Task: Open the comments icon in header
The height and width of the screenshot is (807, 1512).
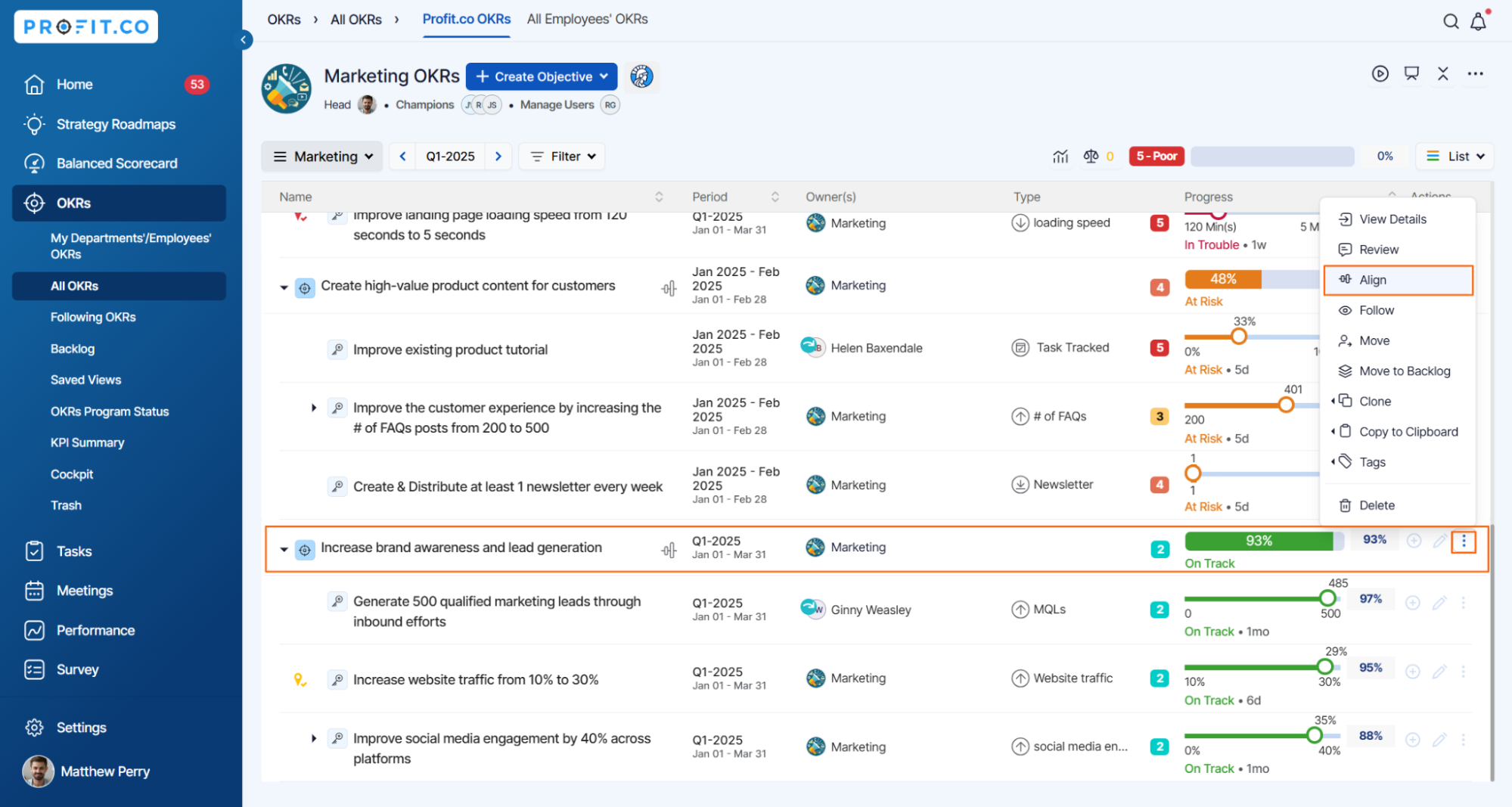Action: pyautogui.click(x=1411, y=73)
